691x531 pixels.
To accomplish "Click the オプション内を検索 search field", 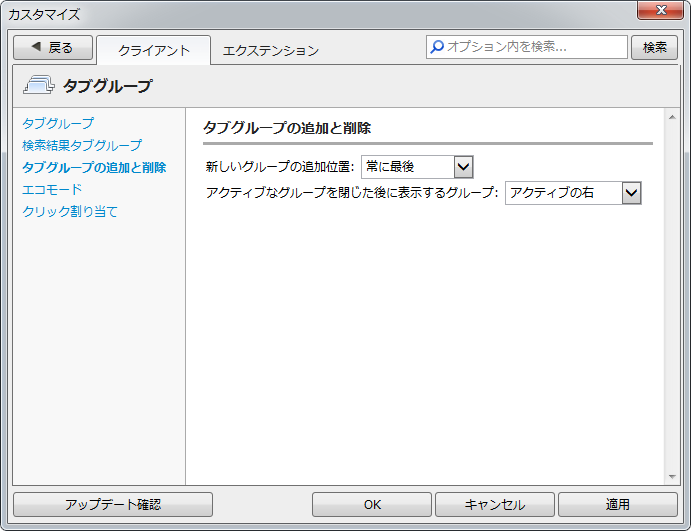I will [527, 47].
